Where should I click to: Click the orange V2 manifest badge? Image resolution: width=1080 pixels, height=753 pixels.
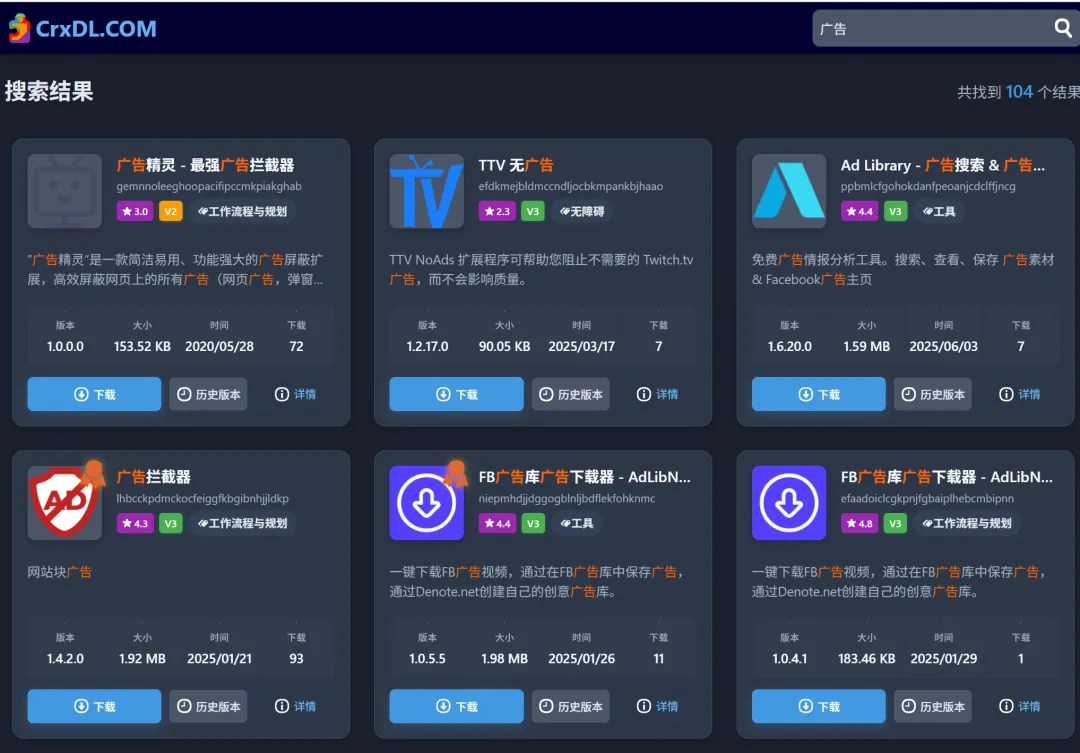tap(171, 212)
